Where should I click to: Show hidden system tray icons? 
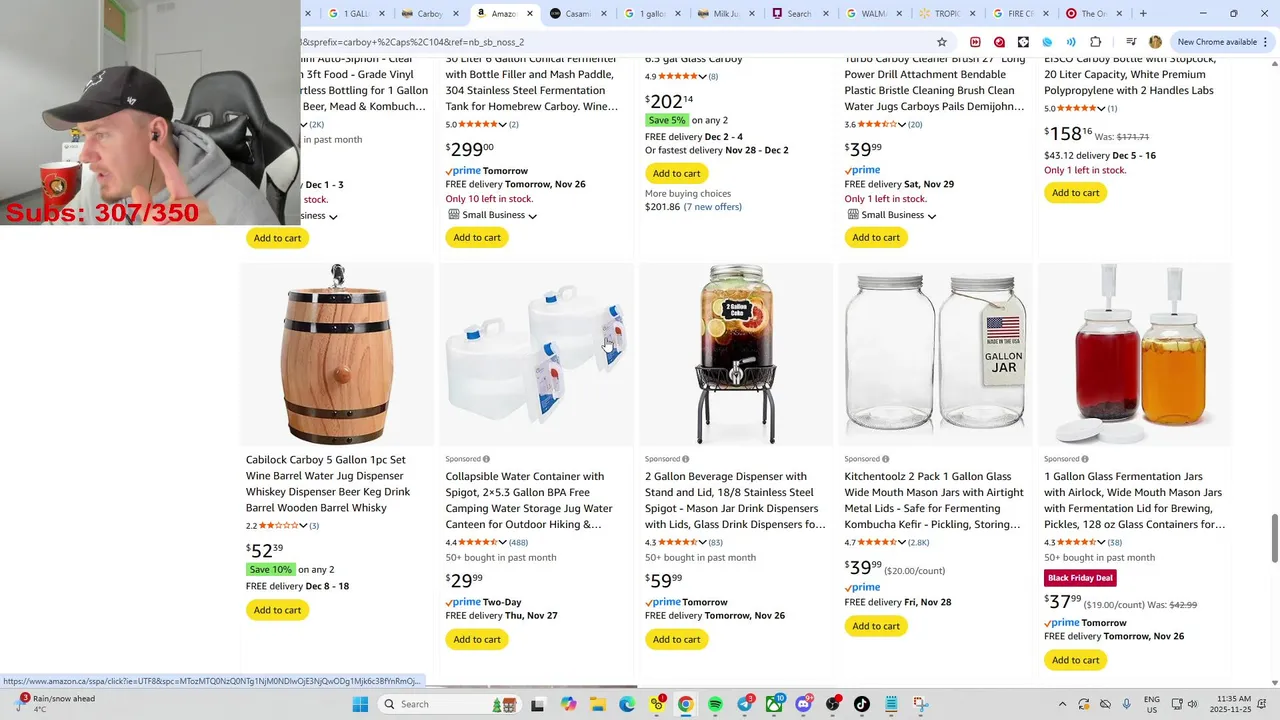point(1062,704)
